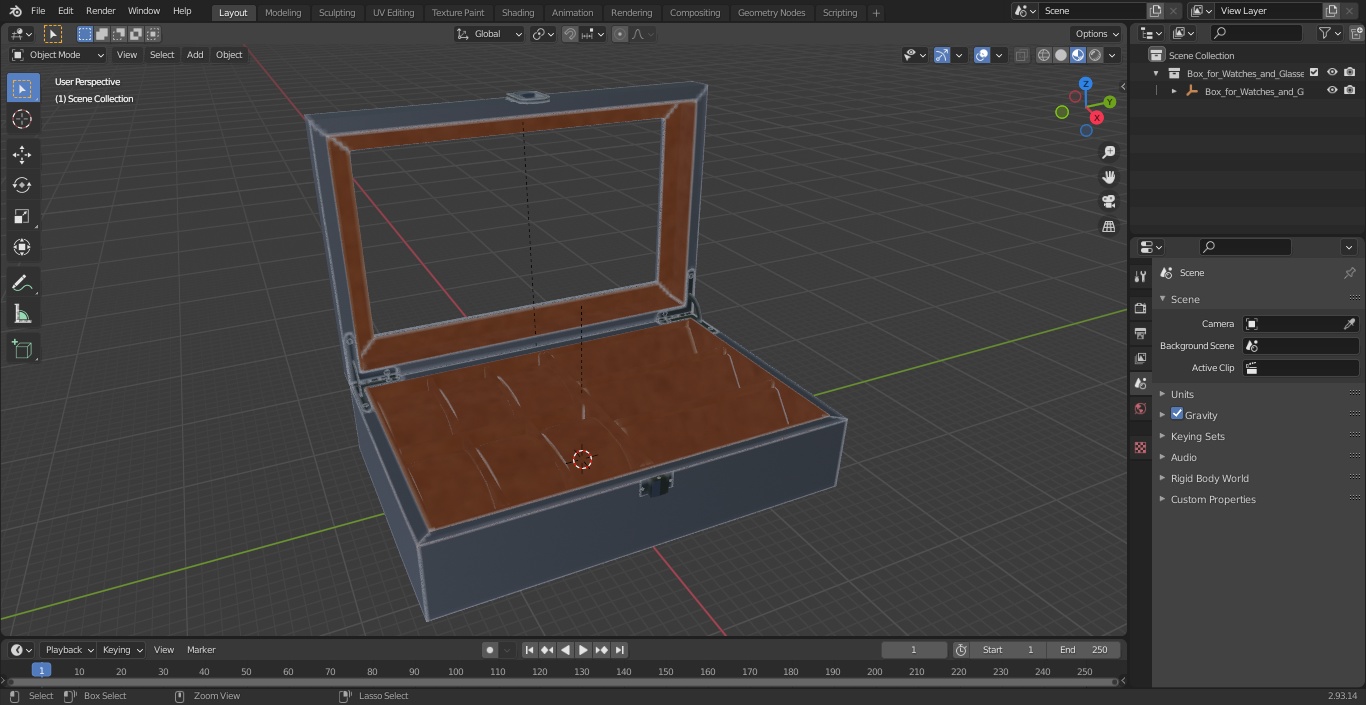1366x705 pixels.
Task: Click the tweak cursor tool icon in header
Action: coord(53,34)
